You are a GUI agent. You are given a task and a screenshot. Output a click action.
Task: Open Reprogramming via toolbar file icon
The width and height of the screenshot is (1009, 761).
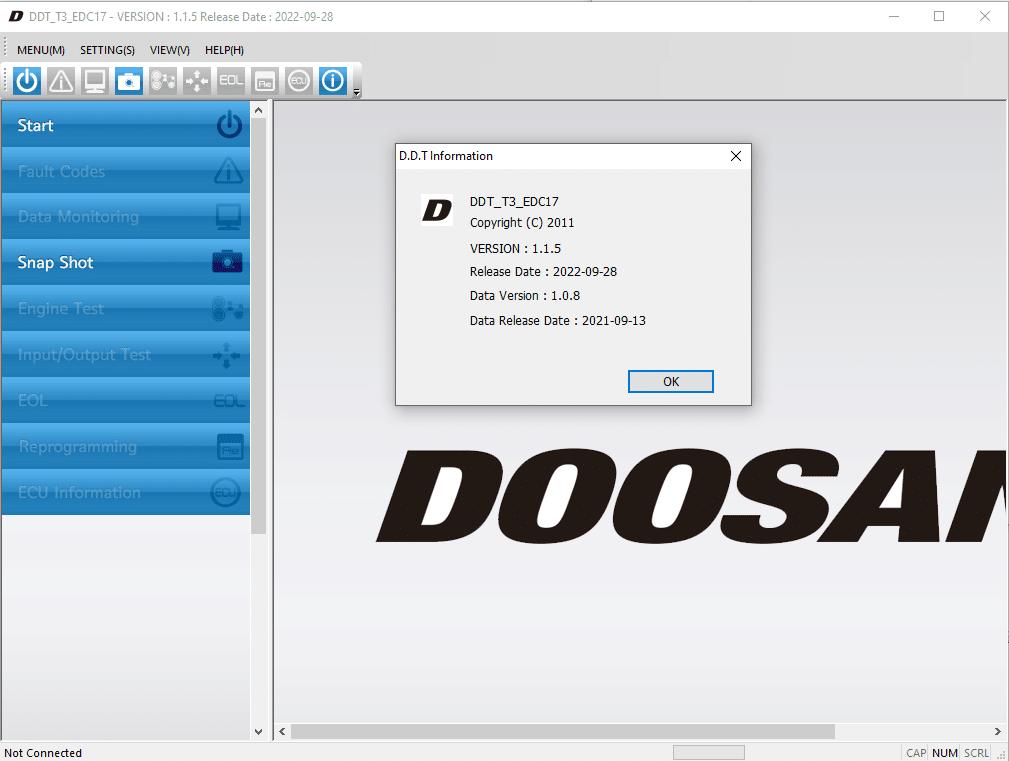coord(265,81)
